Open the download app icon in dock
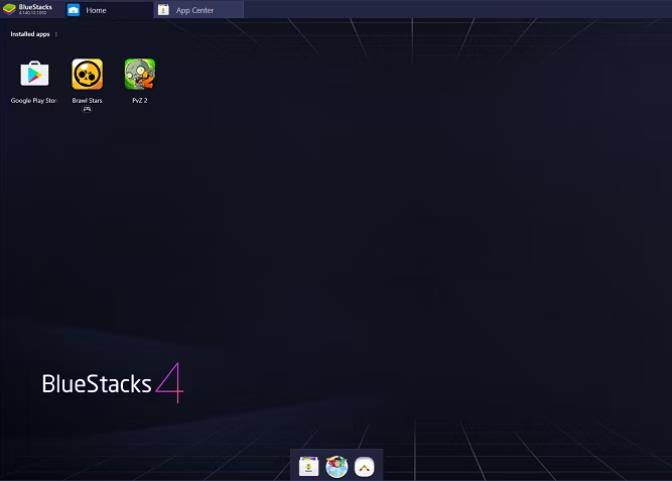672x481 pixels. [x=309, y=467]
